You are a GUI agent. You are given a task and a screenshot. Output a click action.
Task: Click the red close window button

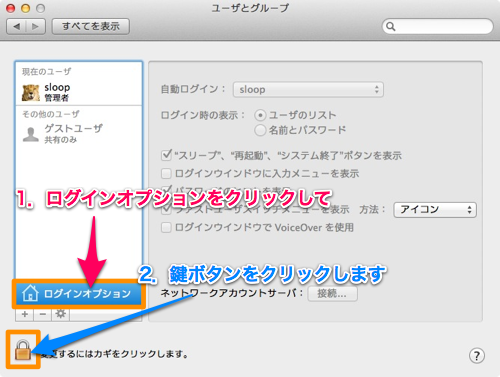[x=11, y=8]
